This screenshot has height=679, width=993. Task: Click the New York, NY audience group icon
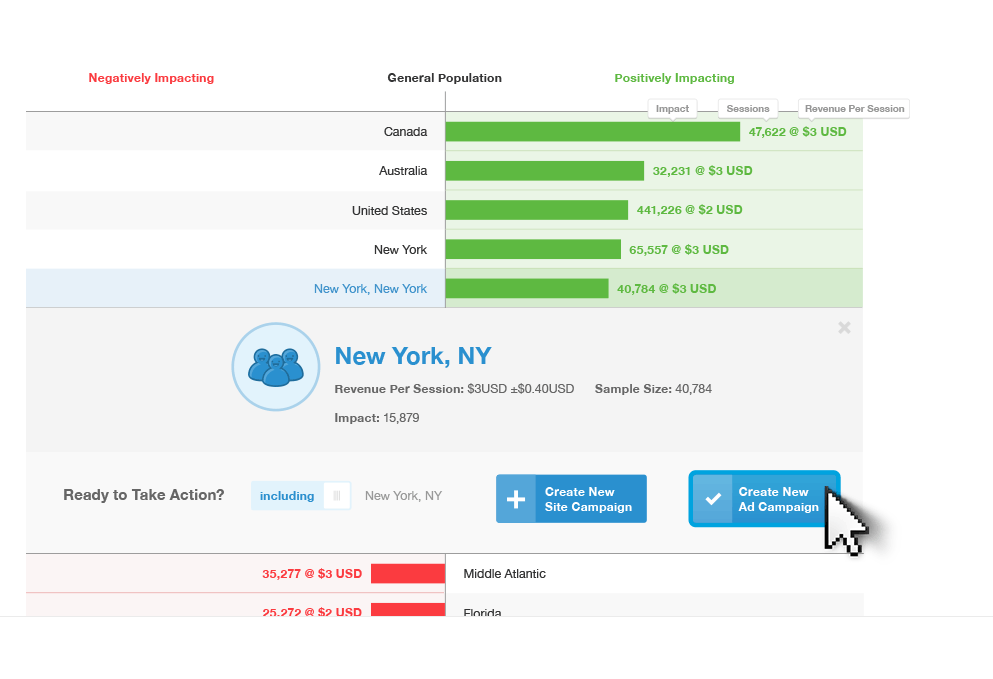coord(275,367)
